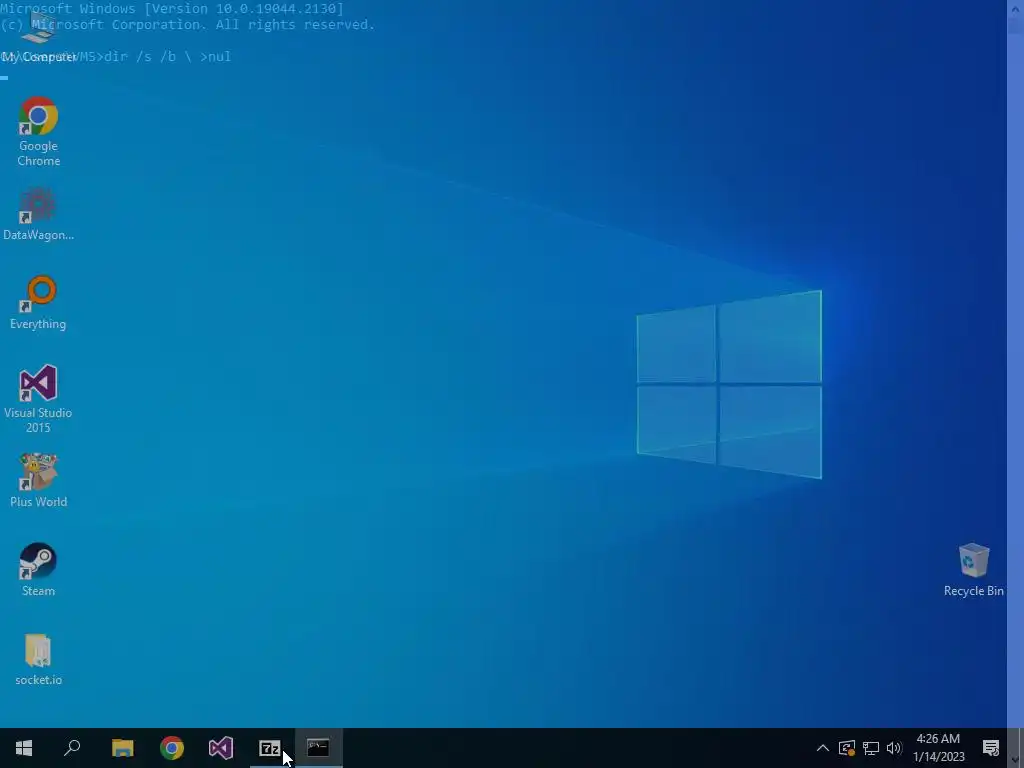Open Visual Studio from the taskbar
Image resolution: width=1024 pixels, height=768 pixels.
221,748
